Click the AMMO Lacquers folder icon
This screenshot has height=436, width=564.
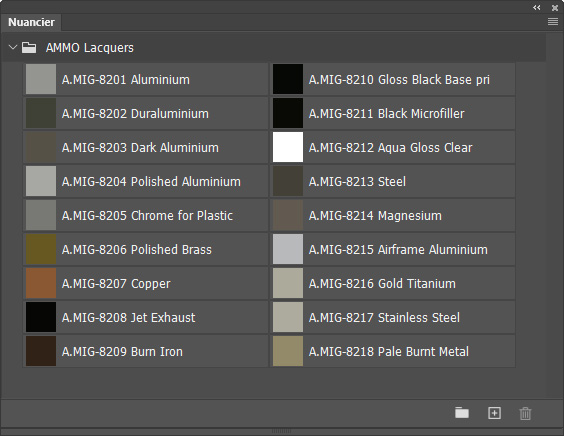pos(29,47)
